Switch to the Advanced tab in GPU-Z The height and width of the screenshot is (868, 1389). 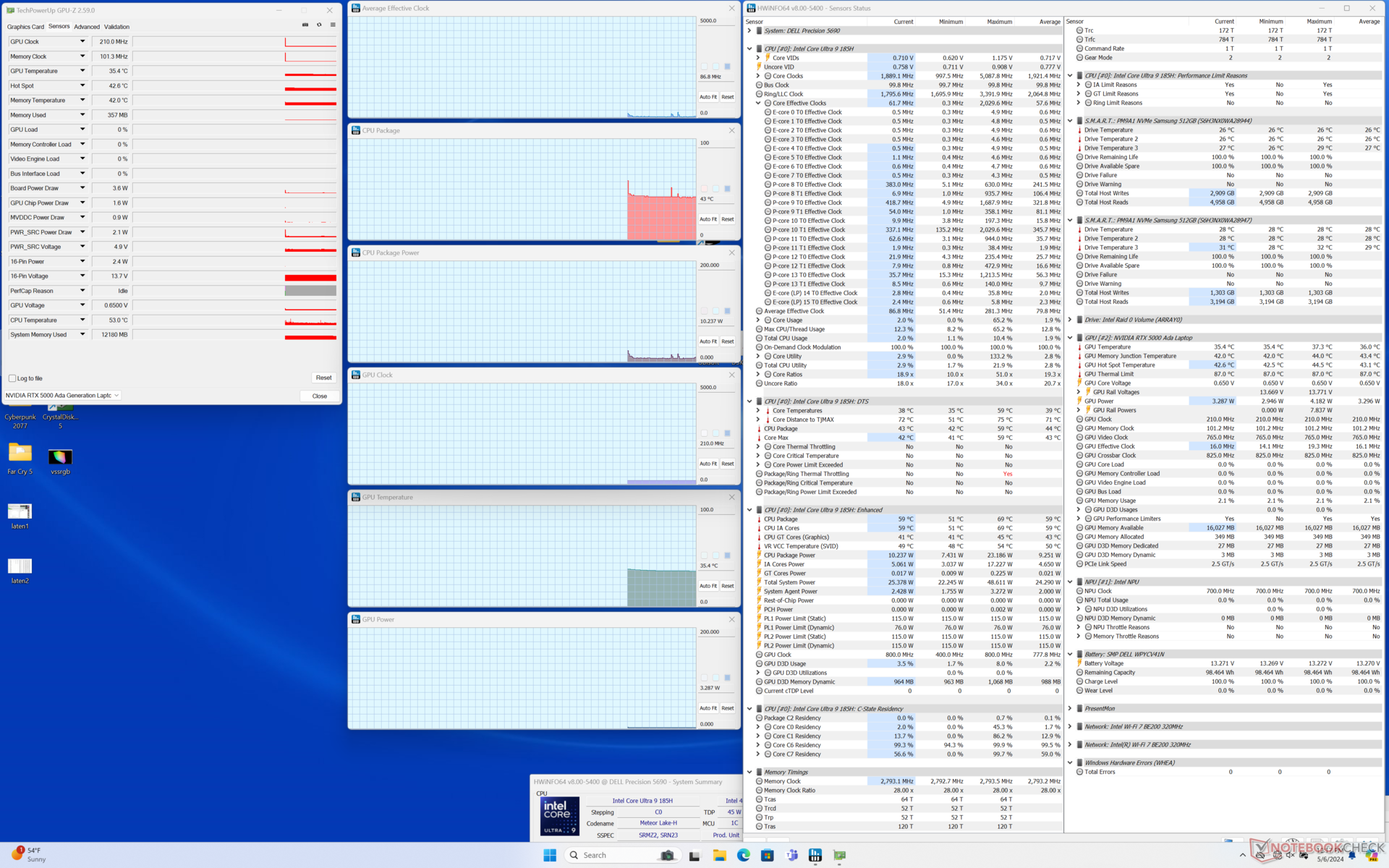(87, 27)
